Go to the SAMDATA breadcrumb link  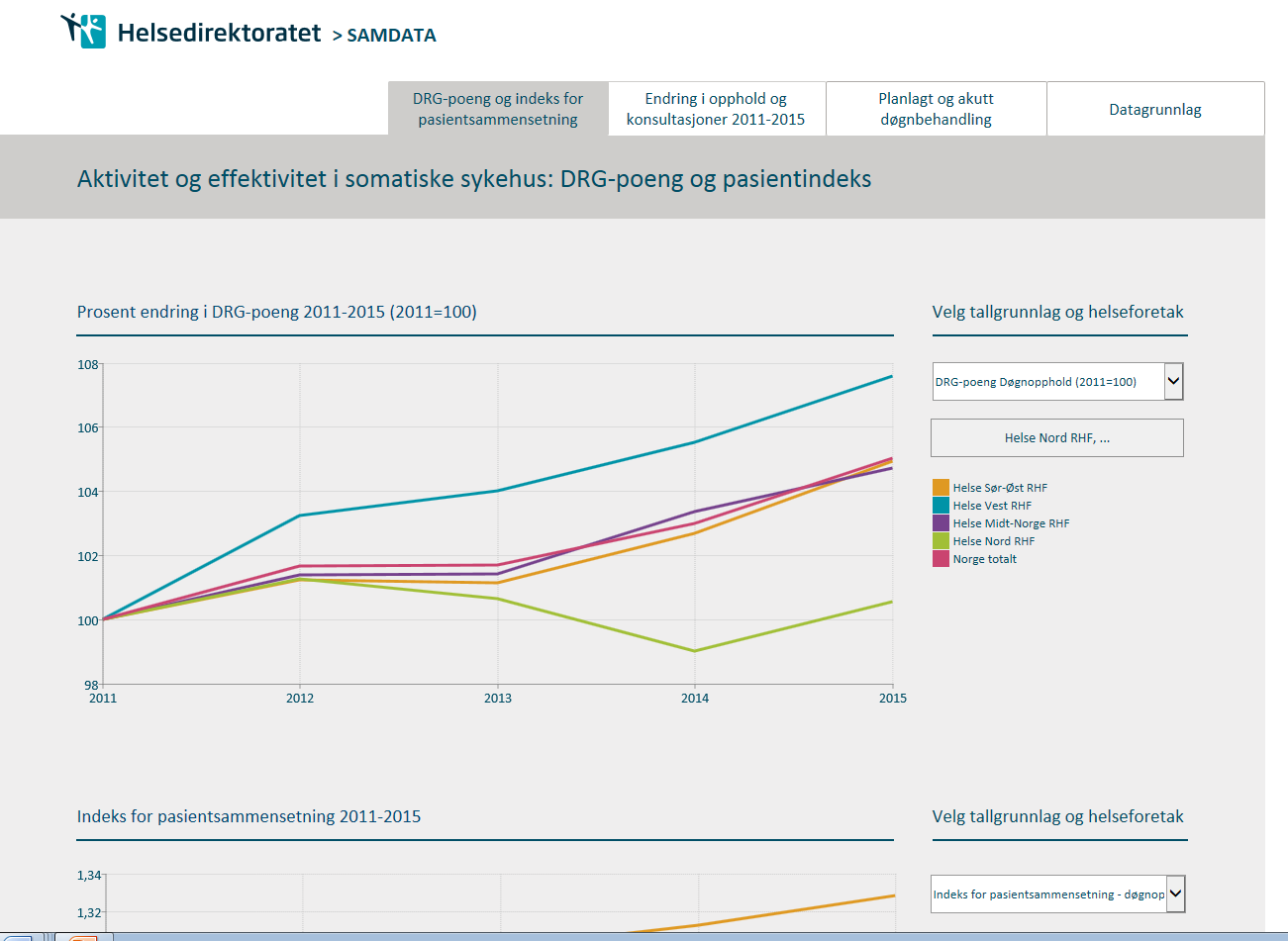[391, 35]
